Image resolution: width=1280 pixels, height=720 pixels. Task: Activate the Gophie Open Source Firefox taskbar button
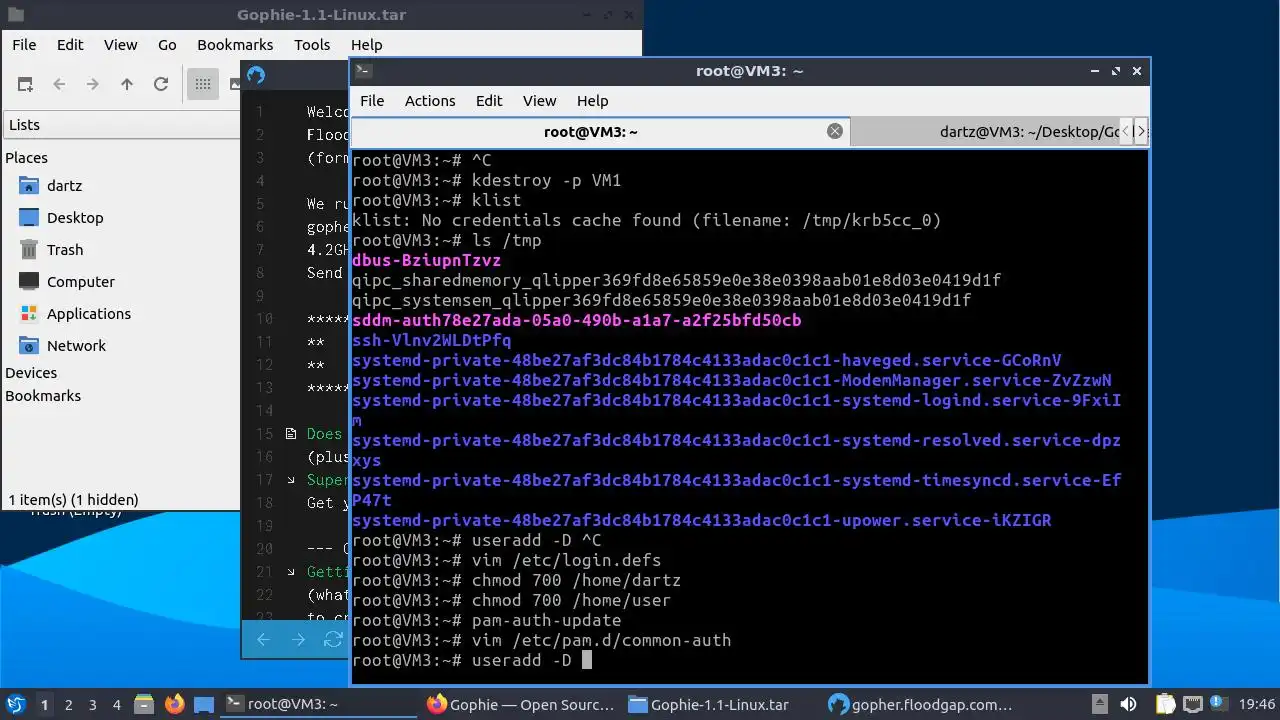520,704
